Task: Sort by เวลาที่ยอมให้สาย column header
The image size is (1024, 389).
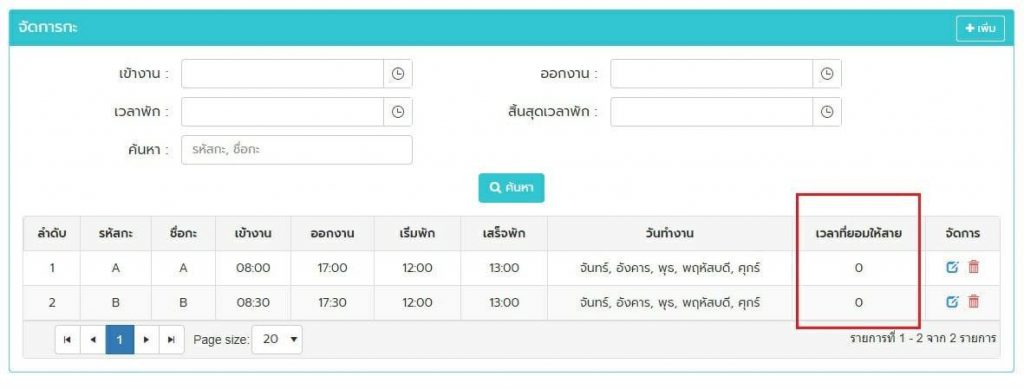Action: [858, 234]
